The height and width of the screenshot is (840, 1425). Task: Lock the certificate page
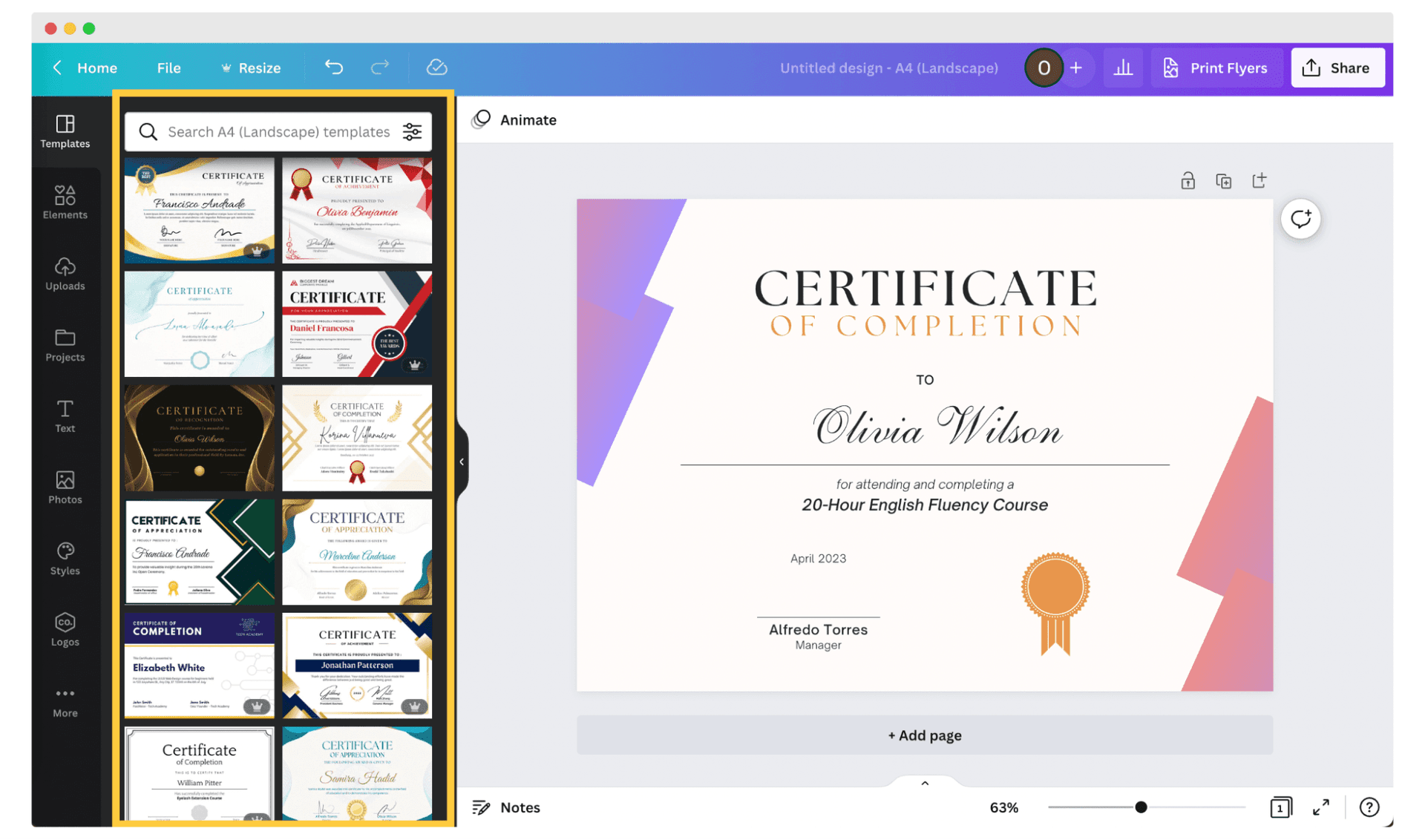tap(1188, 180)
